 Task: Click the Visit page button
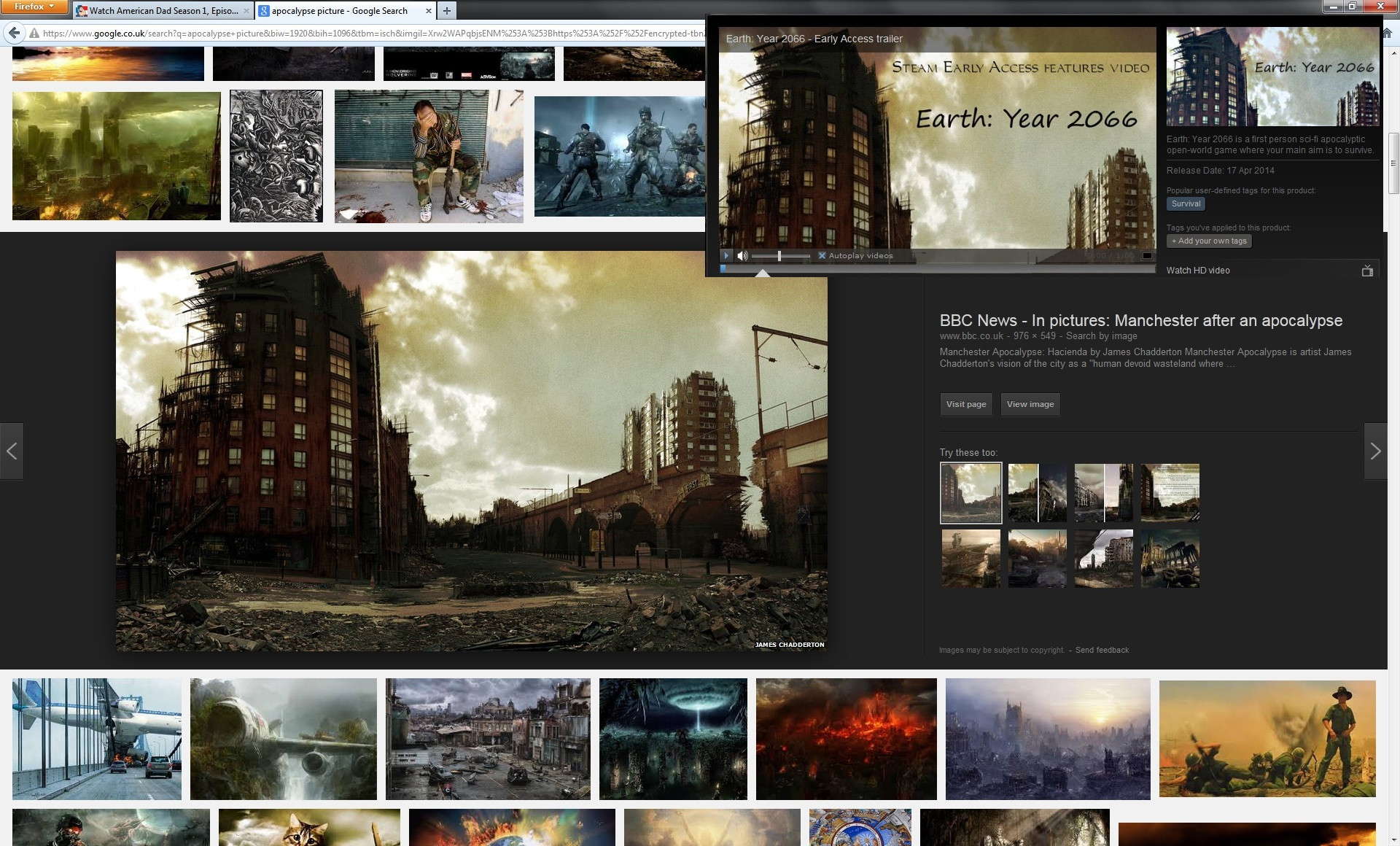[966, 404]
